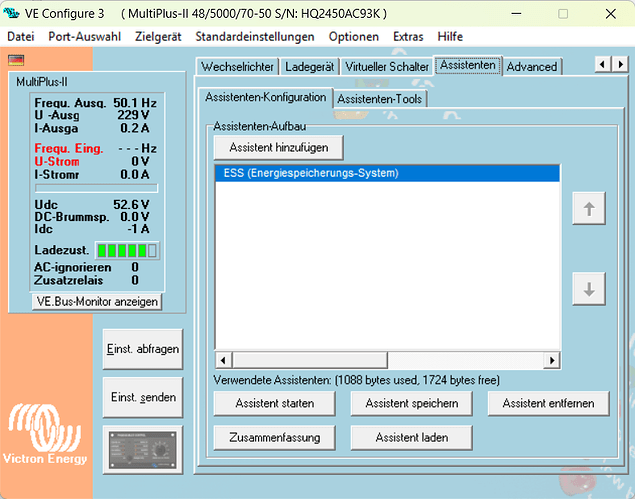Screen dimensions: 635x499
Task: Open the Standardeinstellungen menu
Action: tap(255, 36)
